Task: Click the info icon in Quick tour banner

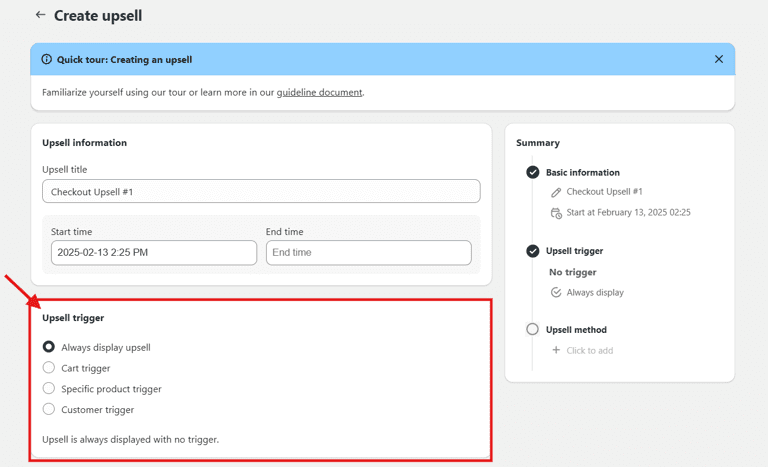Action: 46,59
